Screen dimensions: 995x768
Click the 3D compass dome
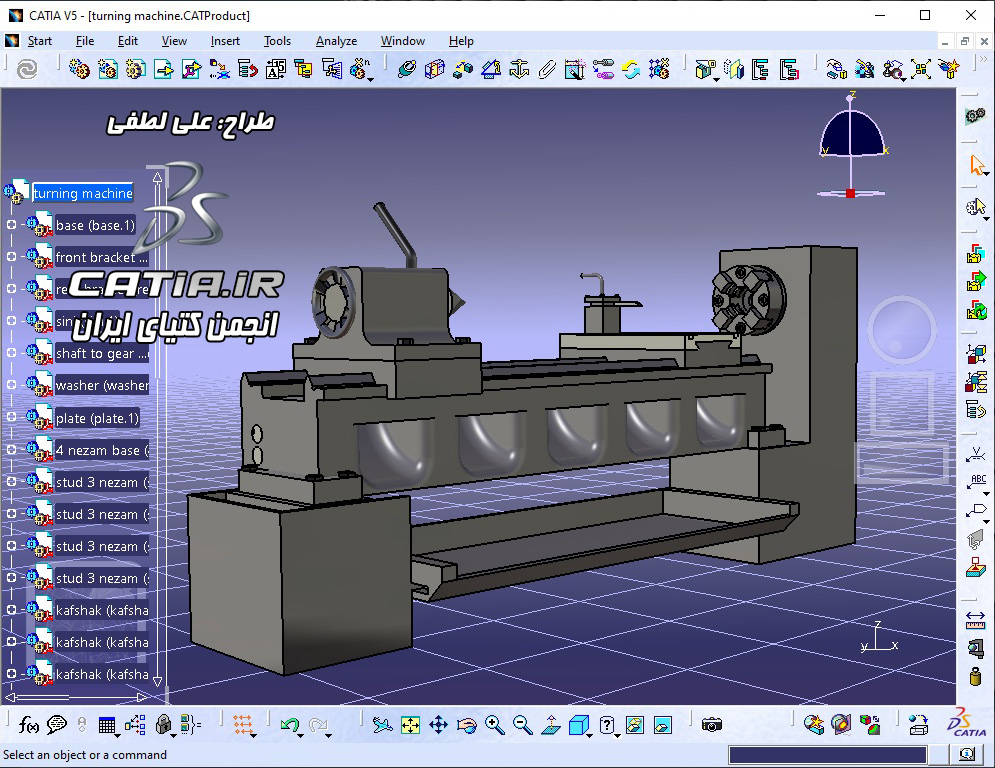[852, 133]
